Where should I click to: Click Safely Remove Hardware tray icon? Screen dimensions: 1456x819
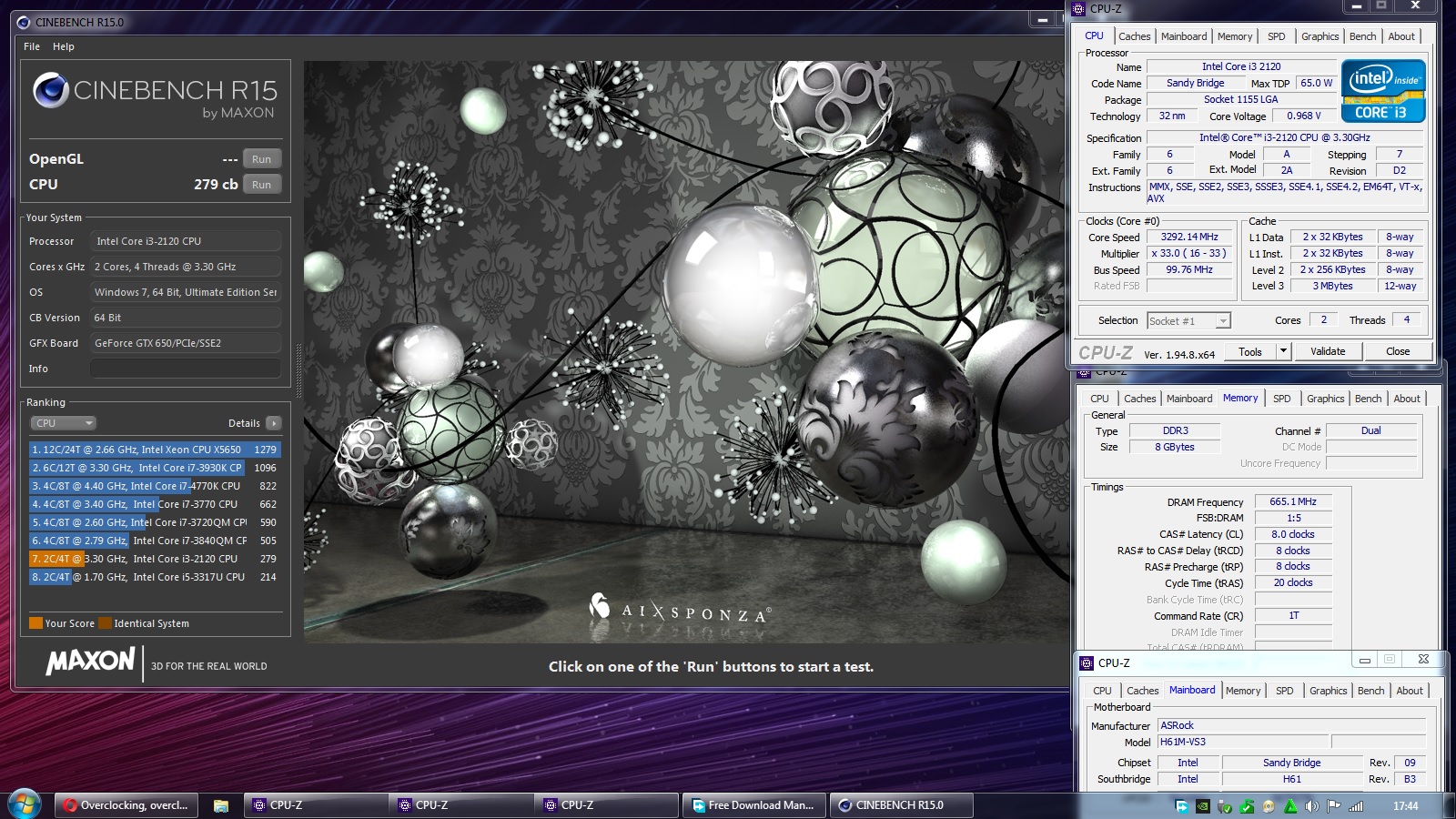tap(1225, 806)
